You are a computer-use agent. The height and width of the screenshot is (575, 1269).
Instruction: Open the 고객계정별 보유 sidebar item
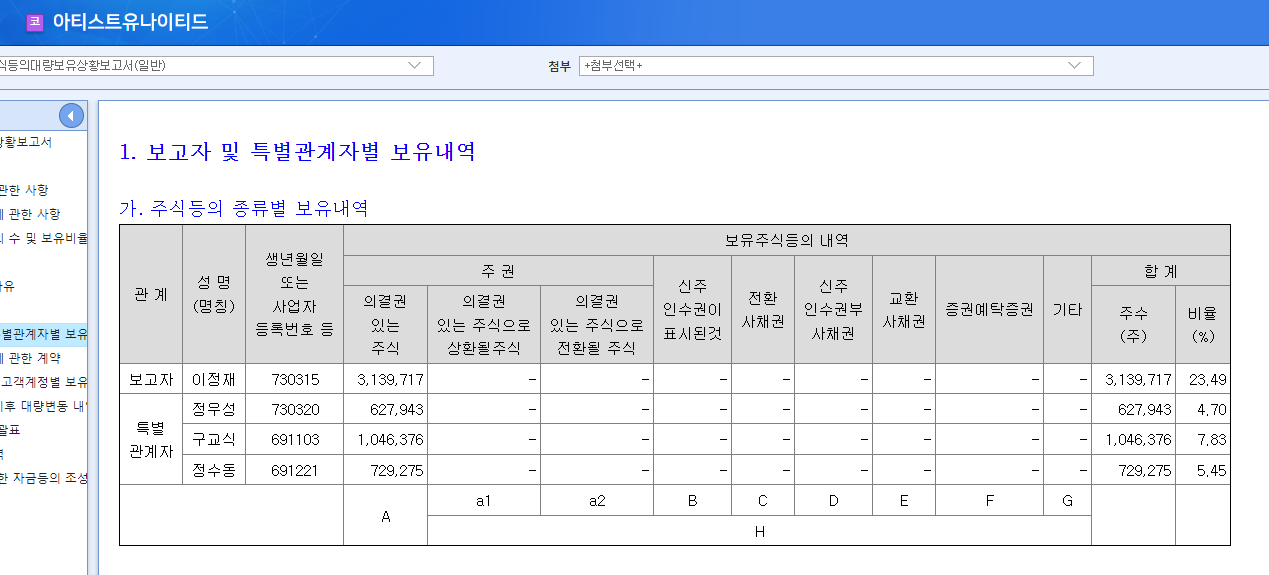[x=44, y=382]
